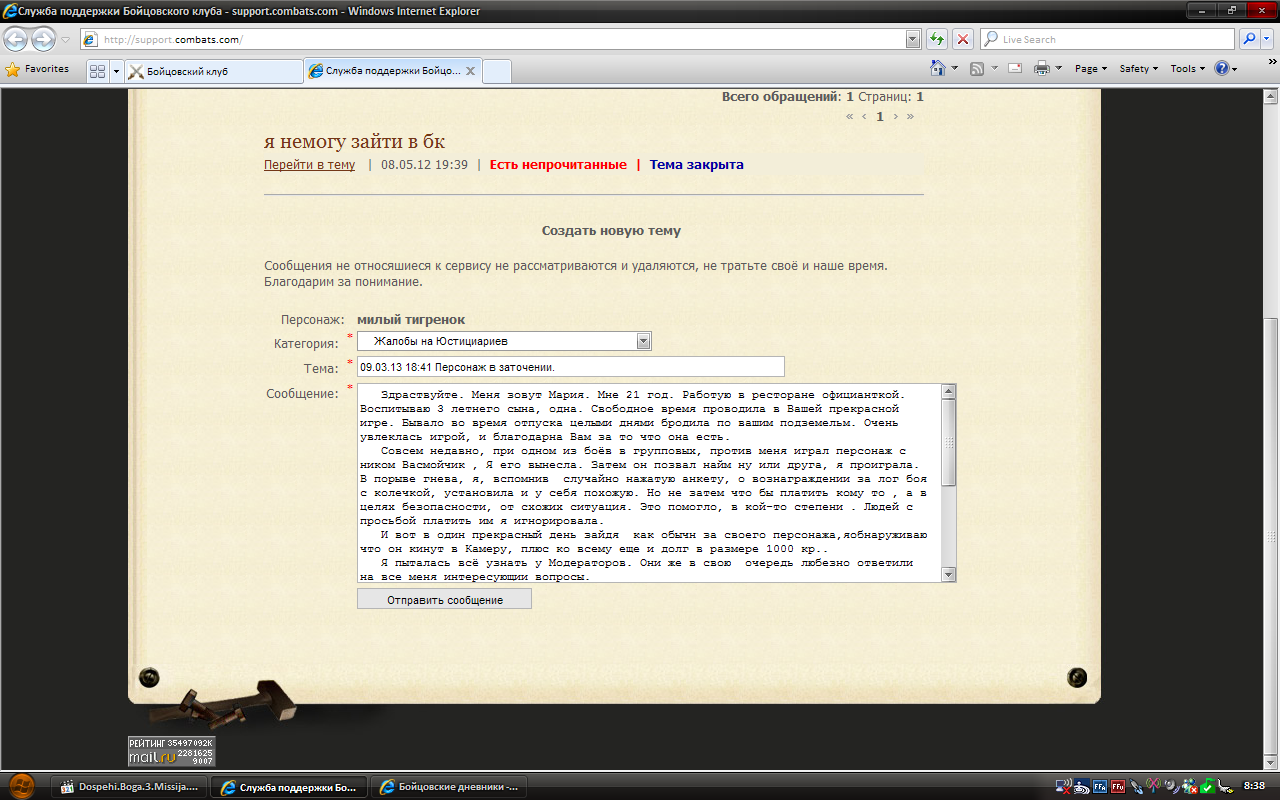Go to first page with « arrow
Viewport: 1280px width, 800px height.
coord(850,116)
